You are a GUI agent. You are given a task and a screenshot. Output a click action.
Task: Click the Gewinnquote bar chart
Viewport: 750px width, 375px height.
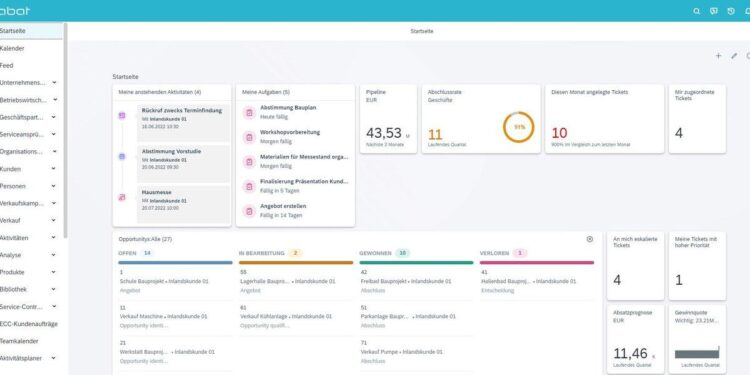(x=697, y=353)
